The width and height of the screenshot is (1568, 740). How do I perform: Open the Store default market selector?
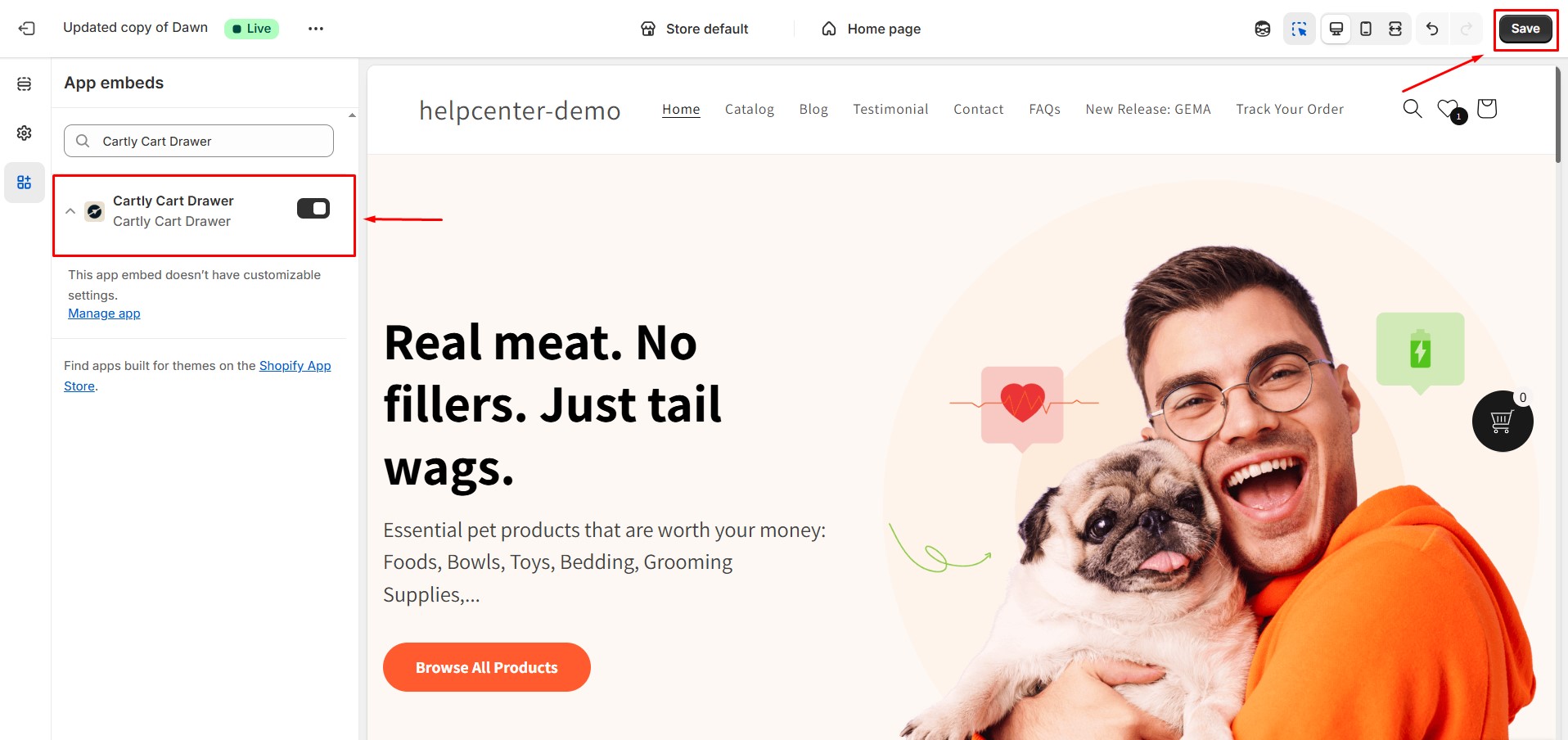(694, 29)
